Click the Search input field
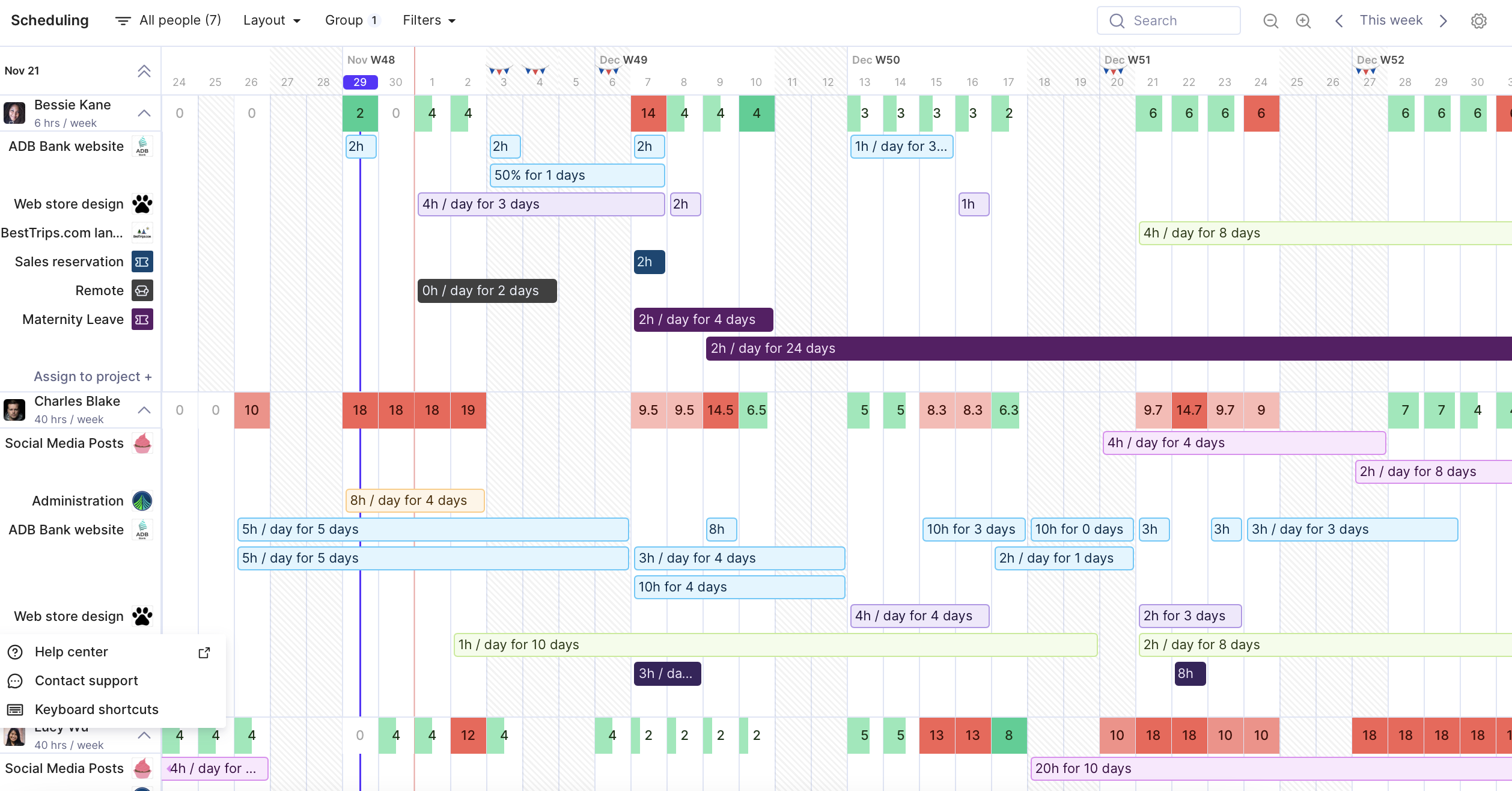Screen dimensions: 1512x791 (1168, 21)
